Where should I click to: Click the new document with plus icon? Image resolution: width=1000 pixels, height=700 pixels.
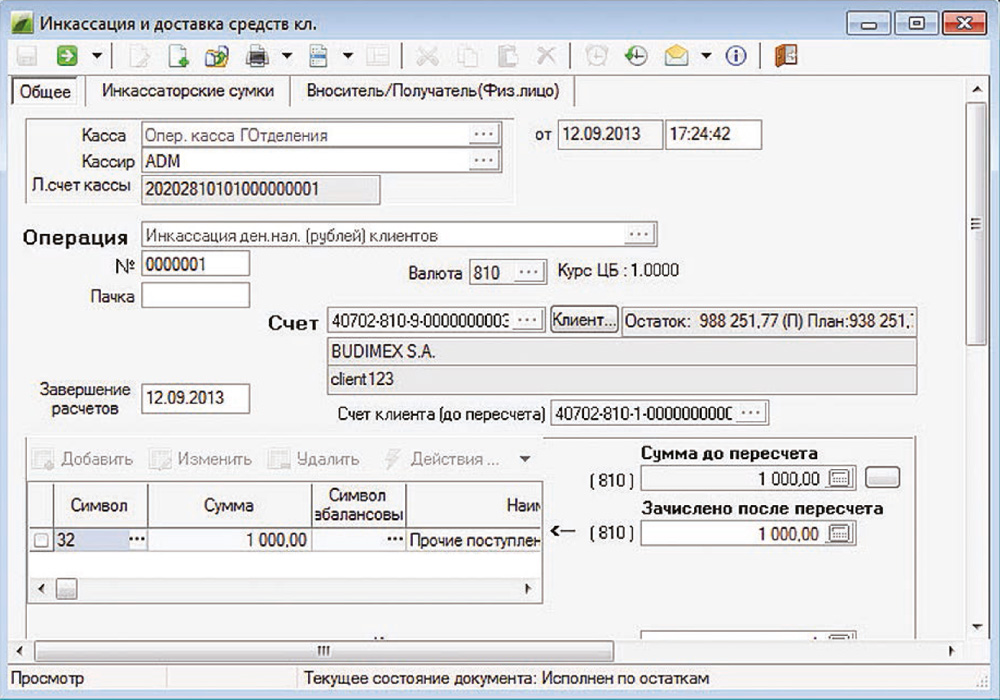(178, 56)
